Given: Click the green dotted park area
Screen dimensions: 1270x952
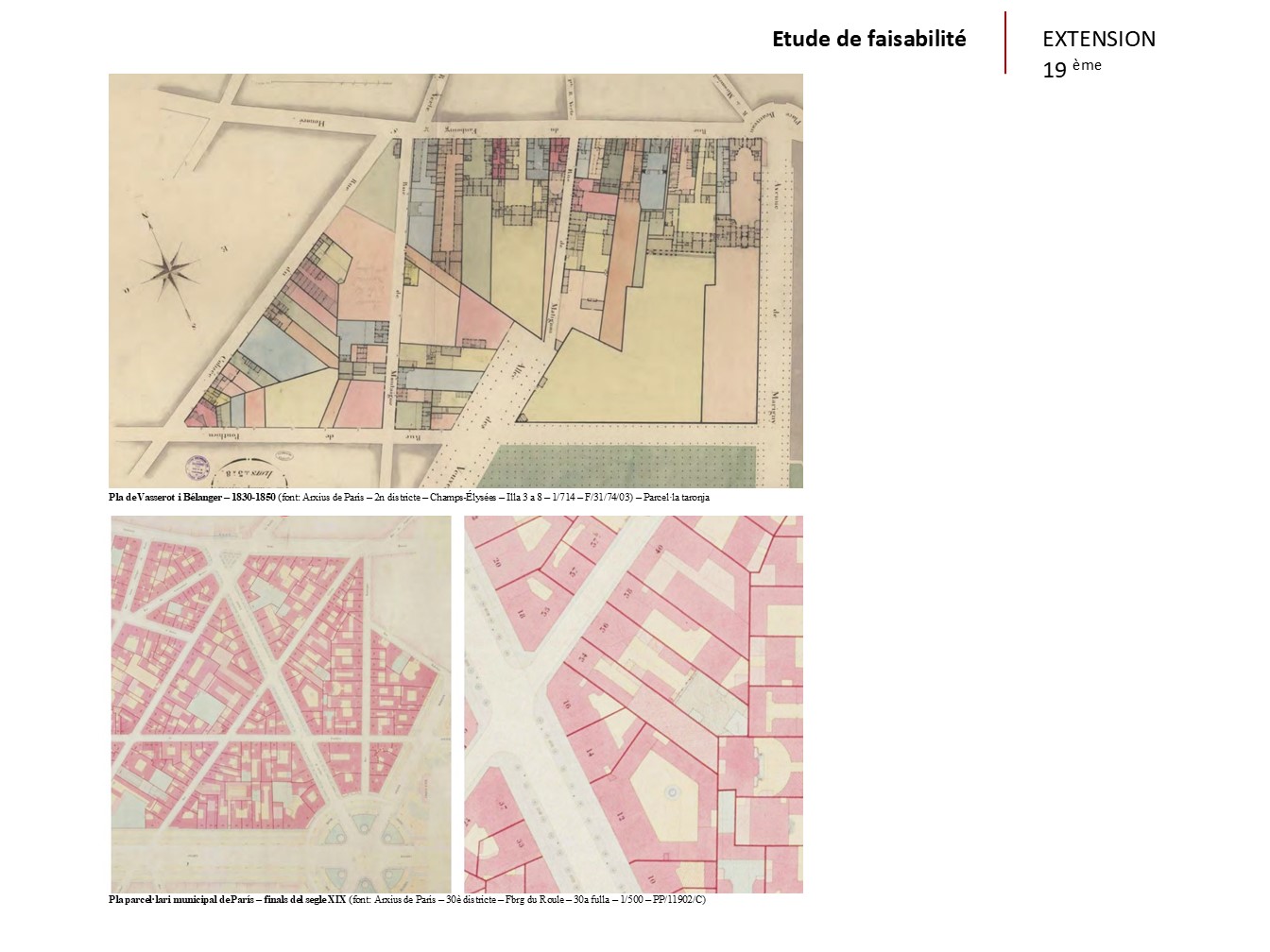Looking at the screenshot, I should point(624,467).
